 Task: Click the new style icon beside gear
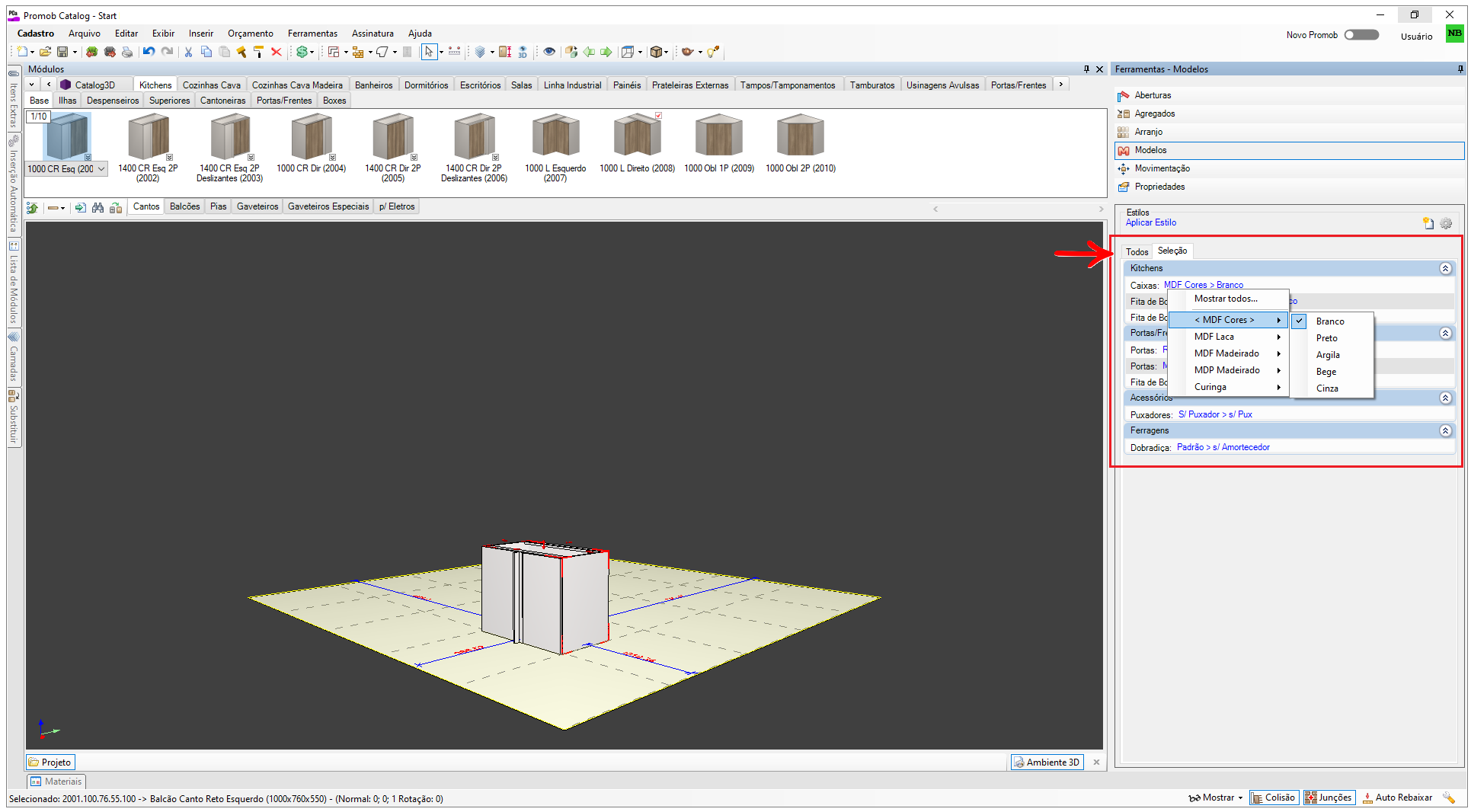tap(1428, 223)
